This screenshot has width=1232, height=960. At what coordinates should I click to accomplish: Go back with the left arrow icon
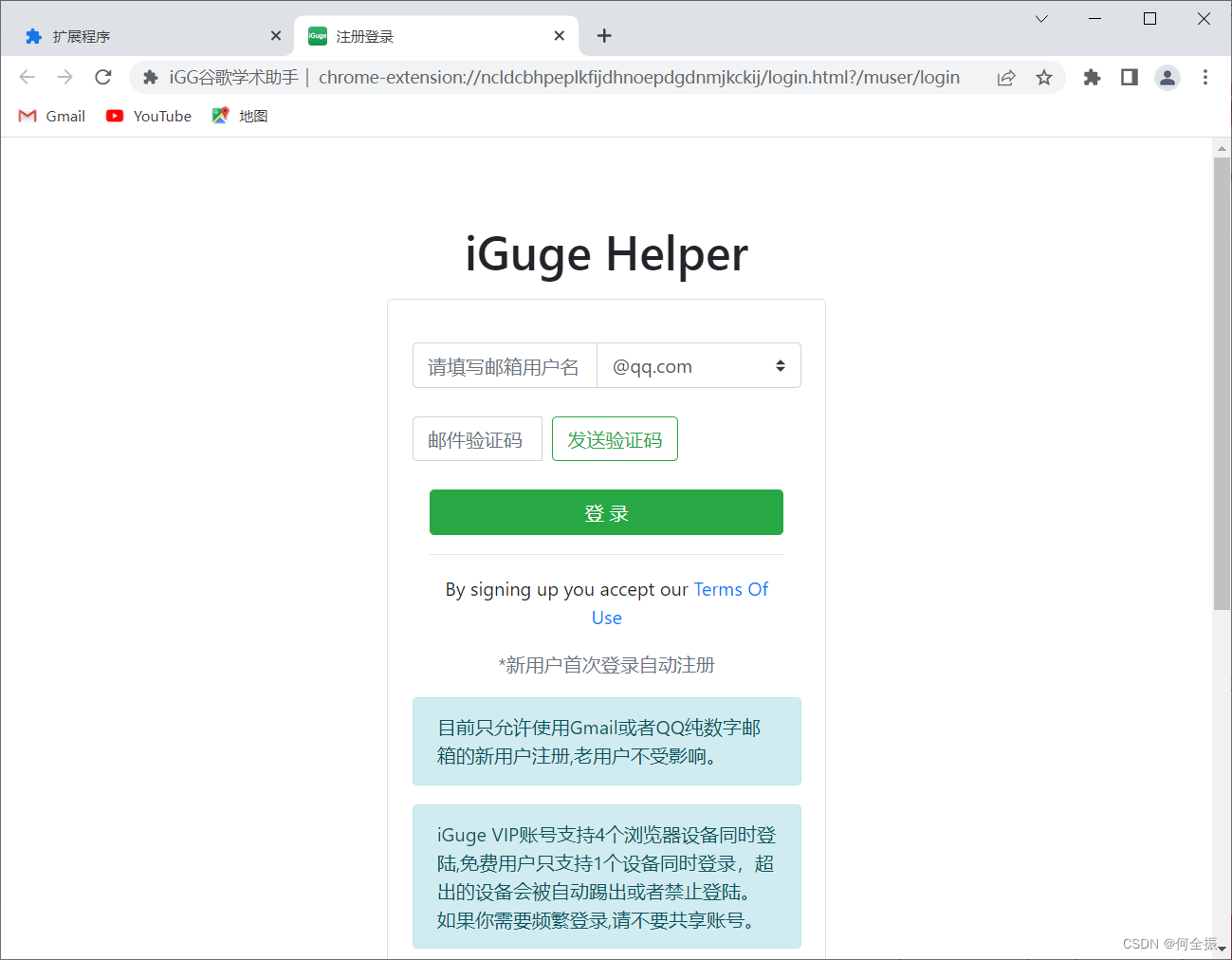point(28,77)
